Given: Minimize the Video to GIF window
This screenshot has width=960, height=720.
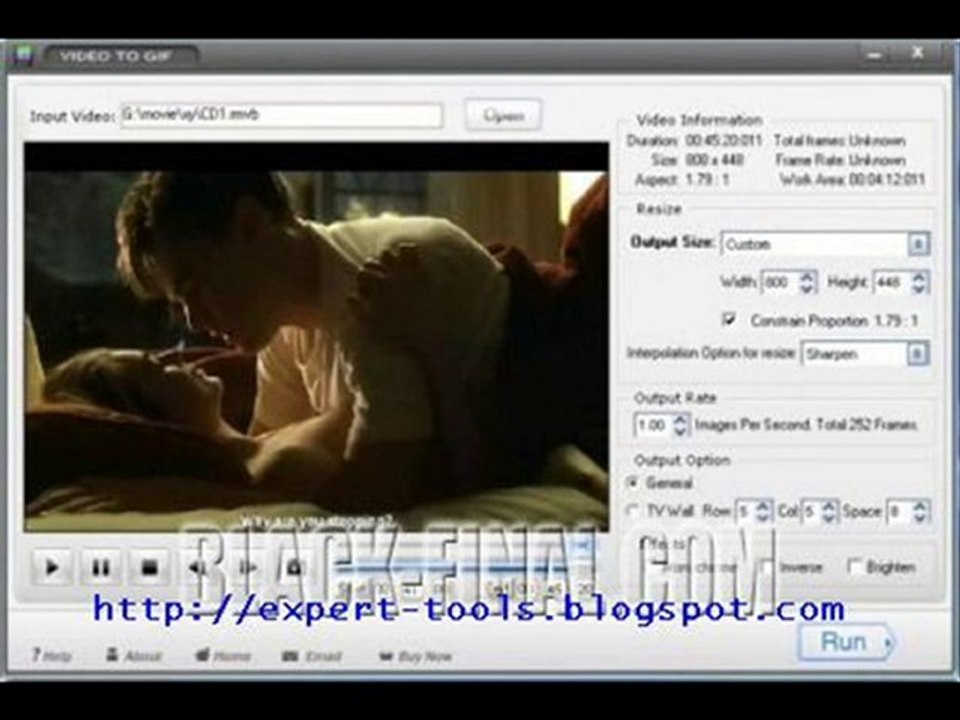Looking at the screenshot, I should click(875, 55).
